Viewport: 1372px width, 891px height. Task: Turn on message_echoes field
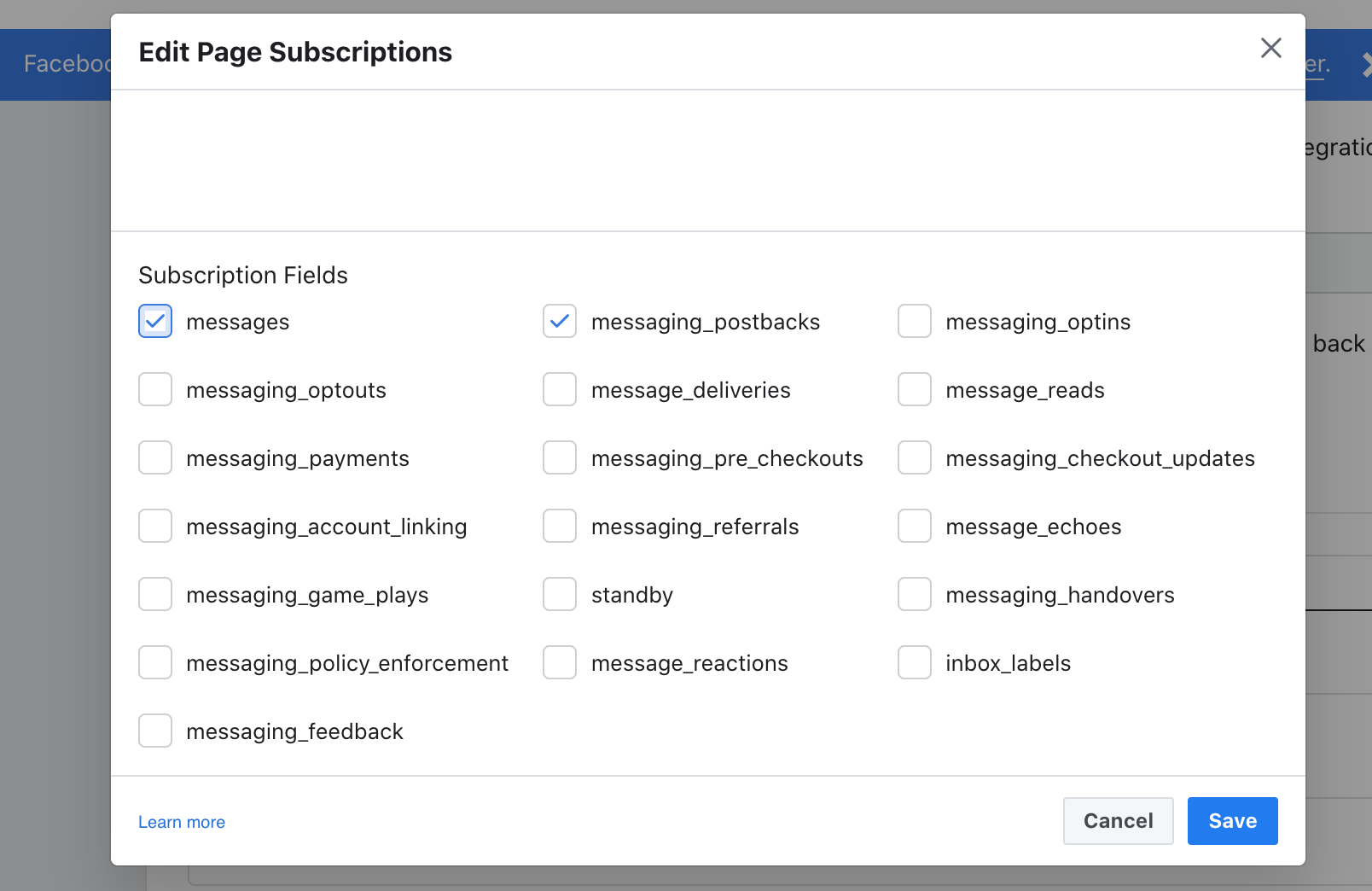pos(914,527)
